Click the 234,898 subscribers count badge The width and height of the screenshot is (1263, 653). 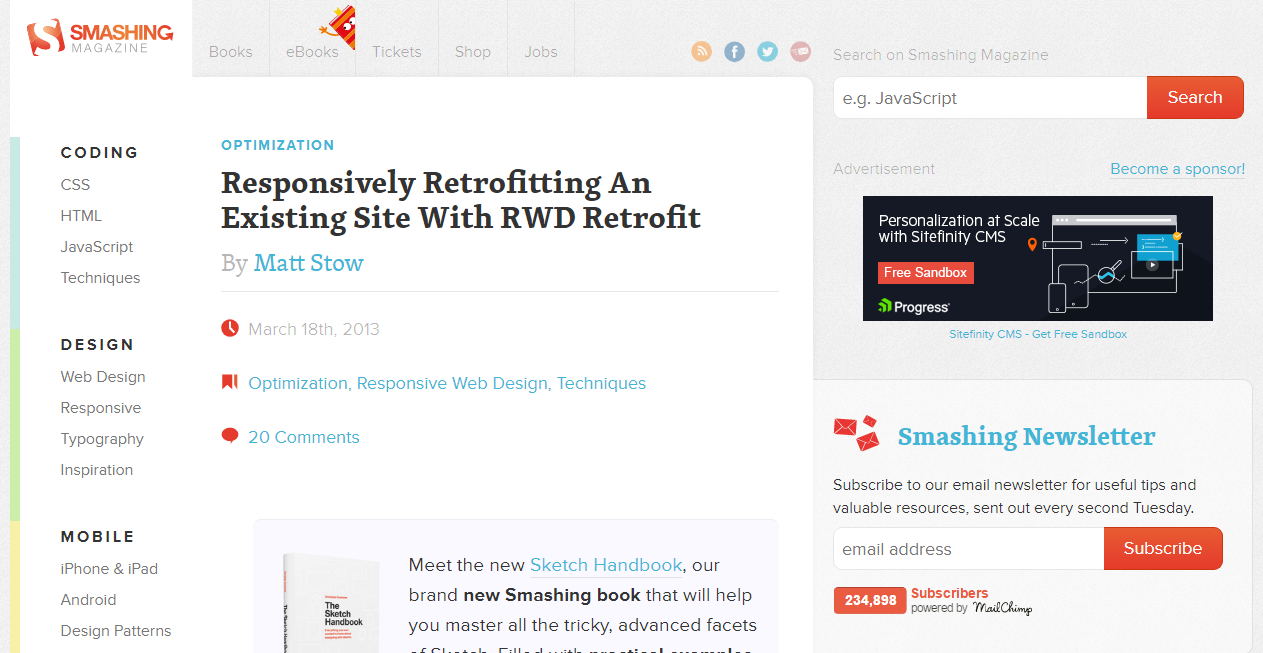pos(870,600)
